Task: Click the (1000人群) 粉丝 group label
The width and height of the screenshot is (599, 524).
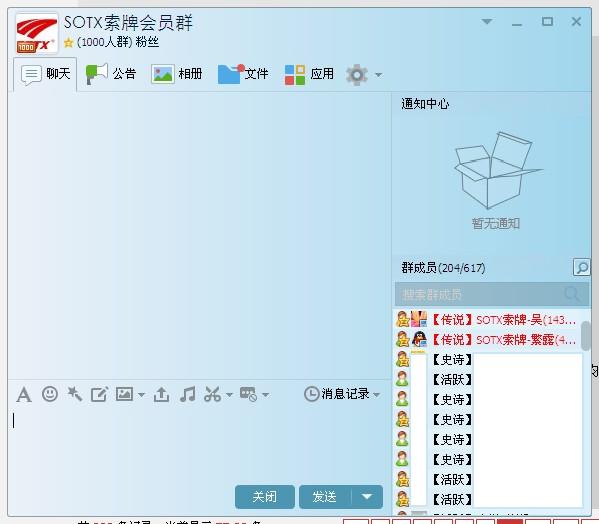Action: [x=118, y=42]
